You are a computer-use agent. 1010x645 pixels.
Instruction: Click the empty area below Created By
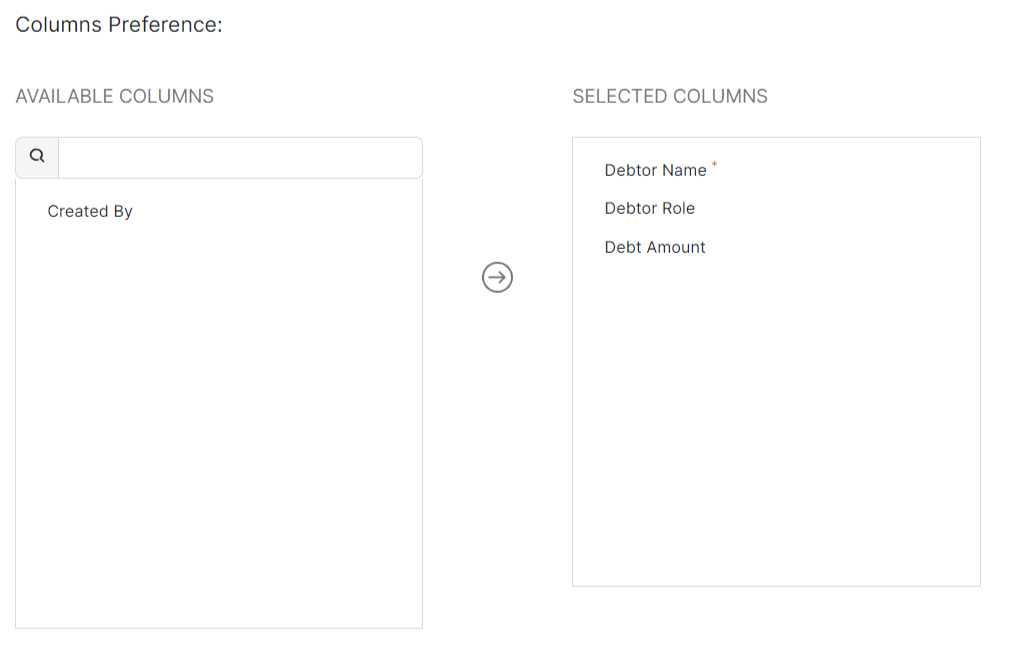click(x=218, y=420)
